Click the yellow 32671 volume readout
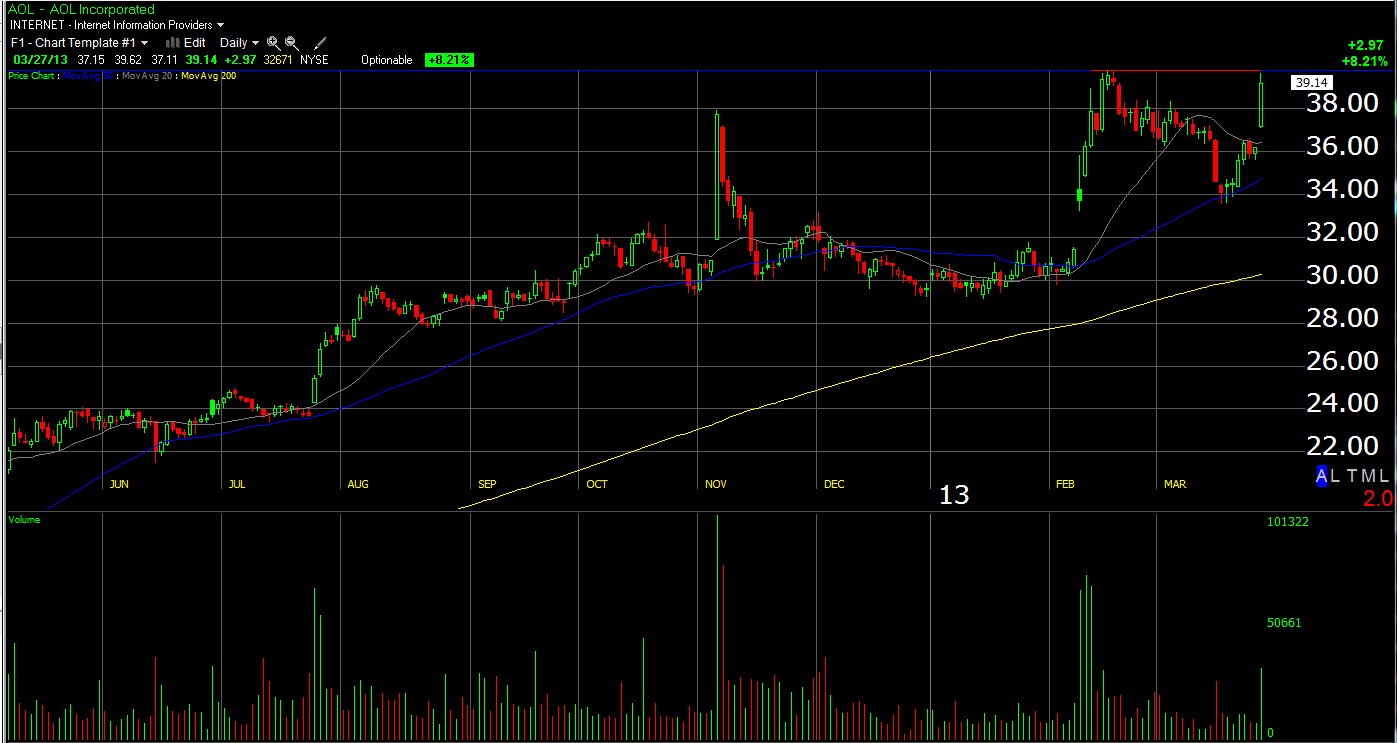 pos(279,60)
